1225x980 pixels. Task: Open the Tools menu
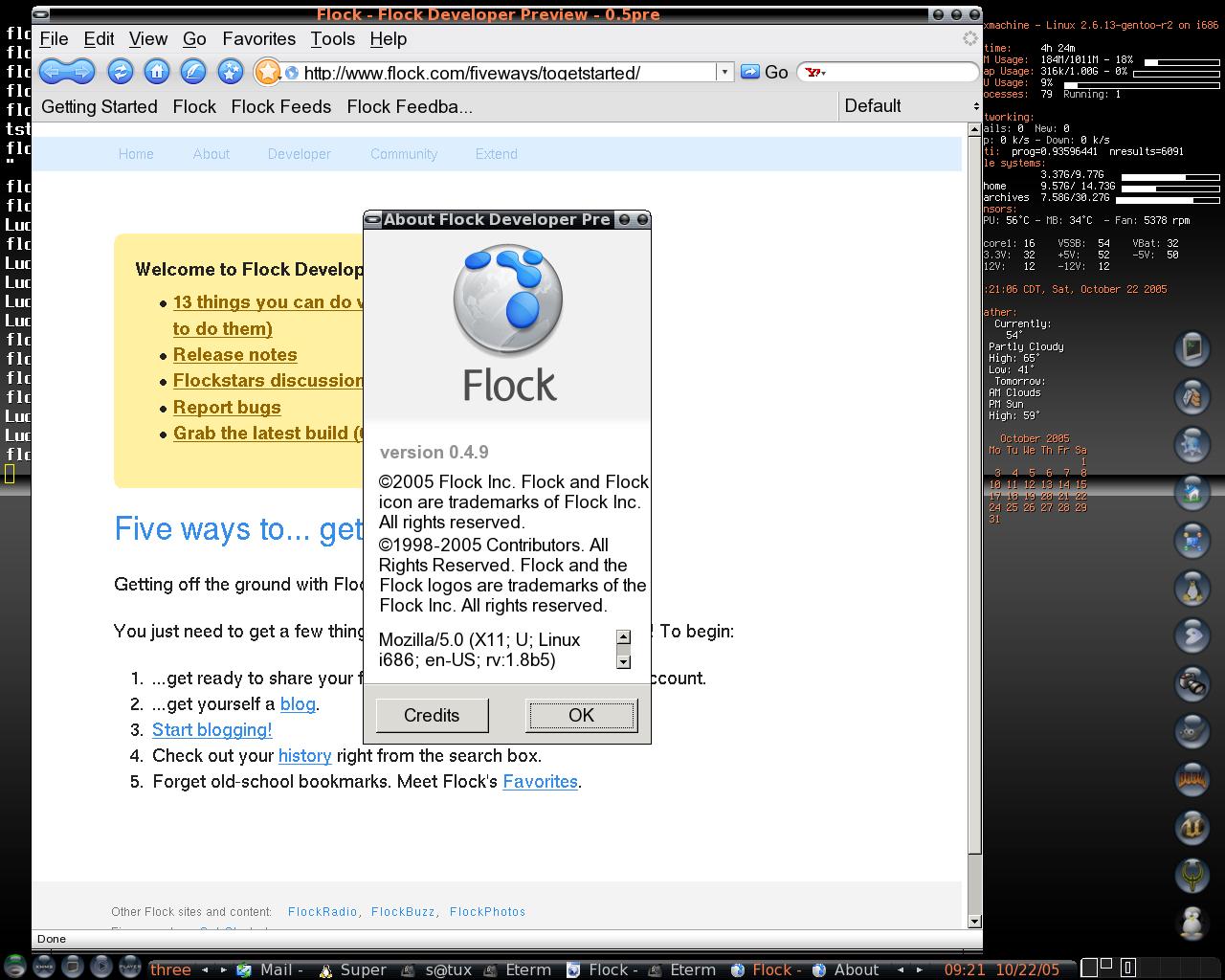click(x=332, y=39)
